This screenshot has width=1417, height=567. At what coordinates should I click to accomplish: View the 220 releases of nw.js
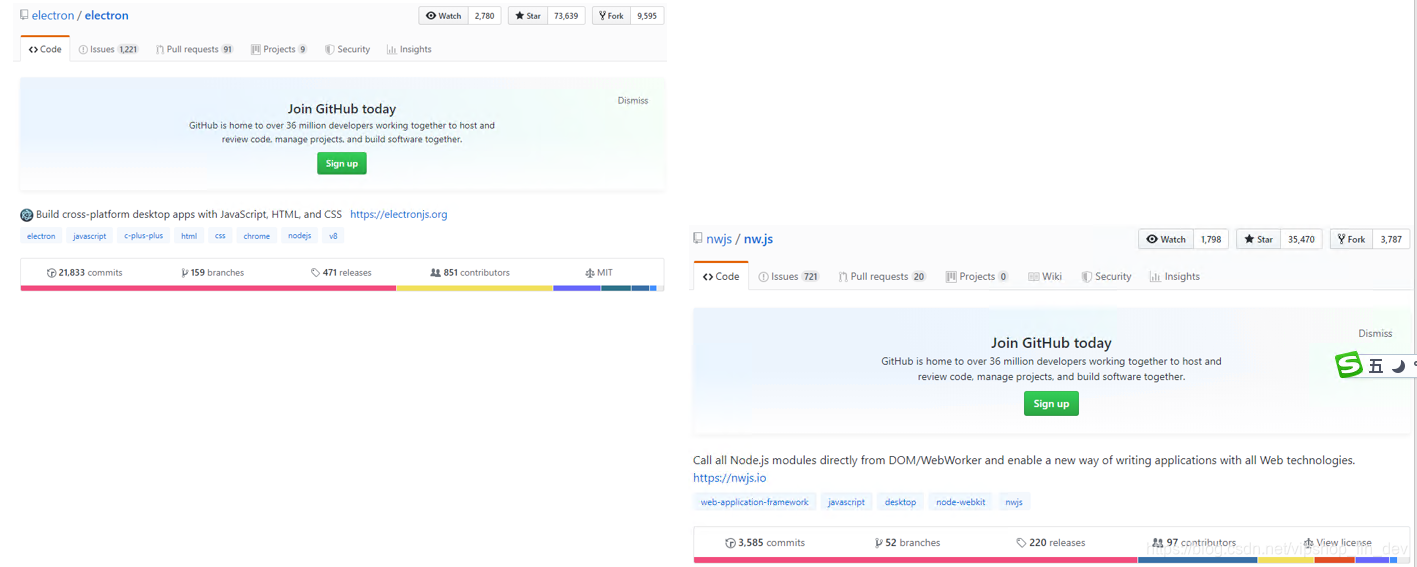[x=1051, y=543]
